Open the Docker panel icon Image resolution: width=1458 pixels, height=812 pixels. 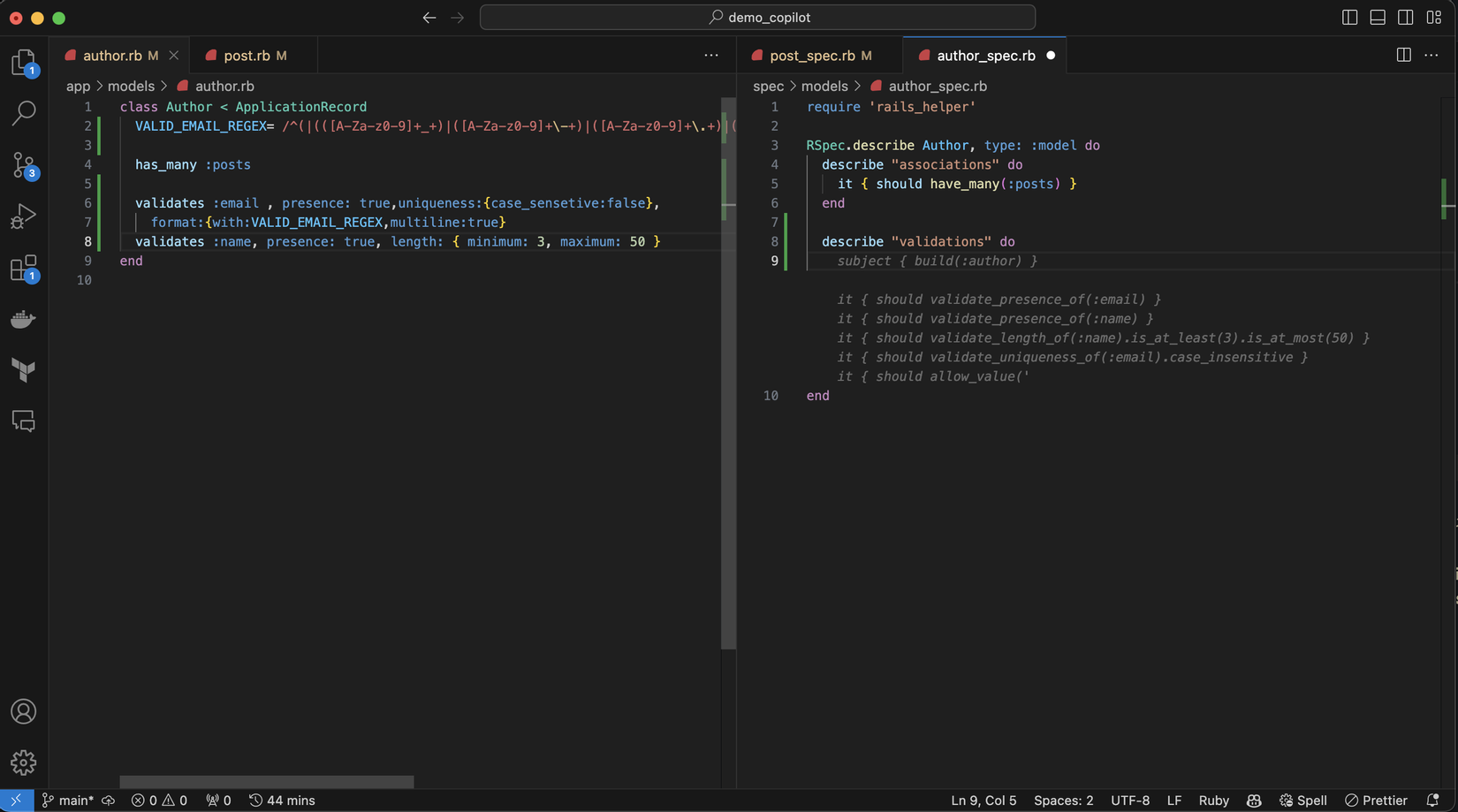[24, 319]
